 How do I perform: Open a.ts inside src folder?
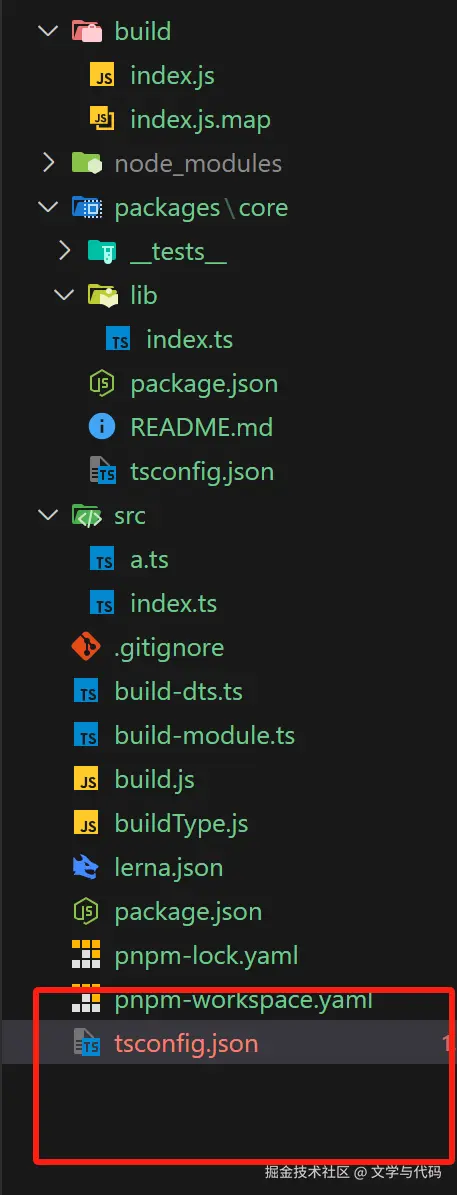coord(149,559)
